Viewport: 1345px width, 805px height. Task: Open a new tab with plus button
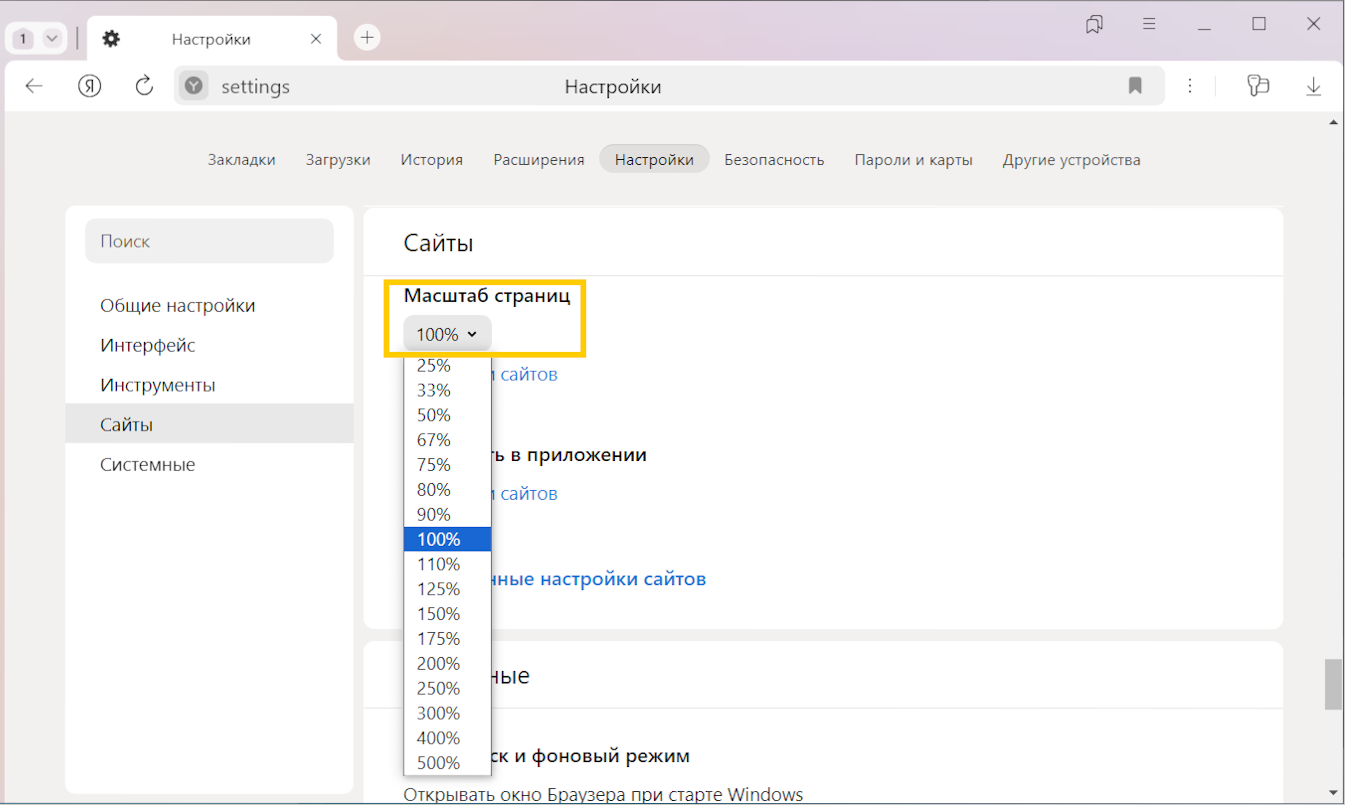click(x=367, y=38)
